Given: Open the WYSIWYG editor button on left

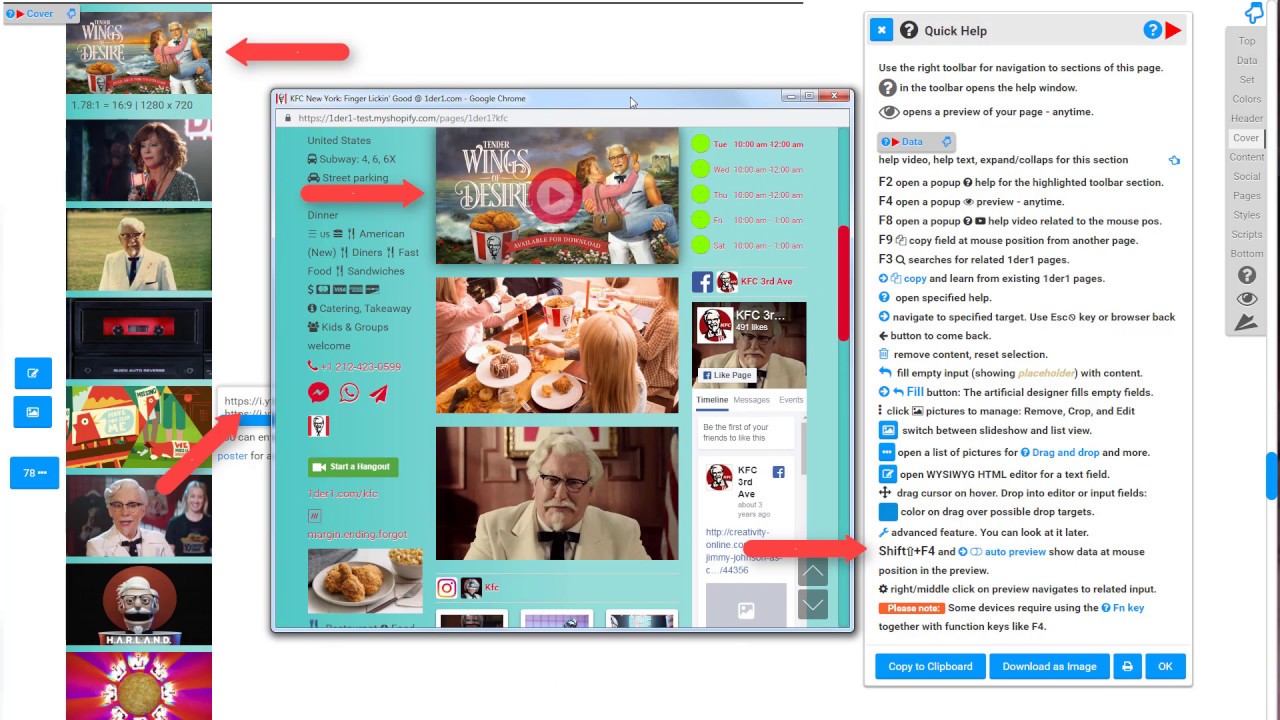Looking at the screenshot, I should [33, 374].
